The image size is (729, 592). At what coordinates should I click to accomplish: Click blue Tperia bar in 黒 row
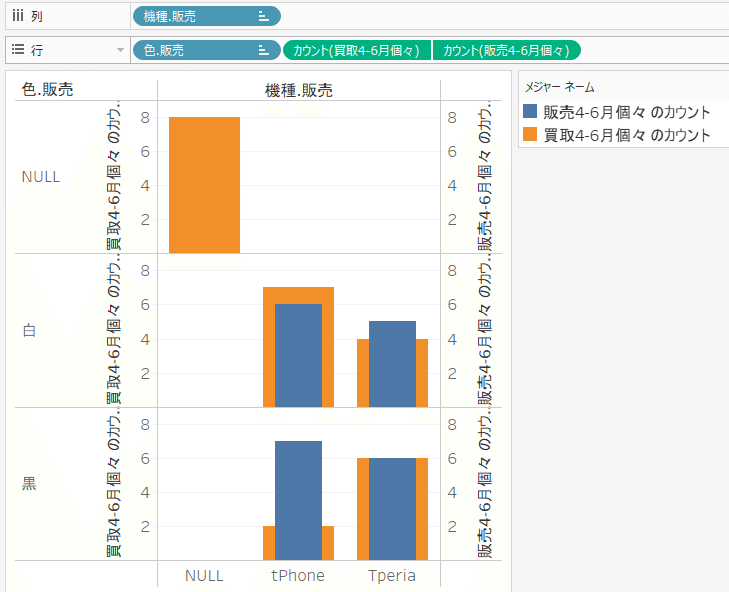pos(392,509)
